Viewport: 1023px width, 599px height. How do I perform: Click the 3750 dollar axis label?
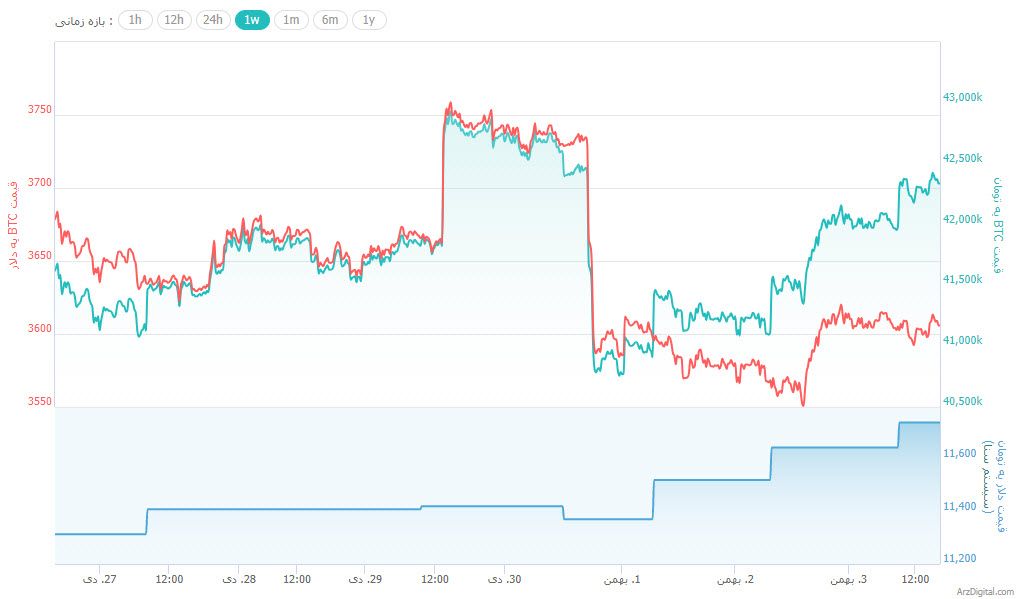pyautogui.click(x=39, y=110)
